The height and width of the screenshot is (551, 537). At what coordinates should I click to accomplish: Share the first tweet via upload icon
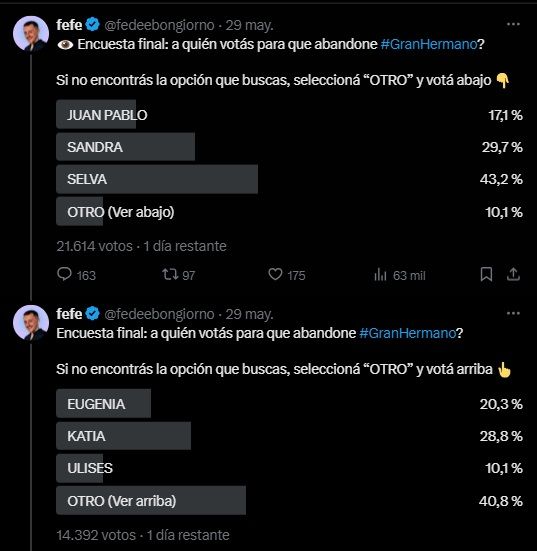[513, 274]
